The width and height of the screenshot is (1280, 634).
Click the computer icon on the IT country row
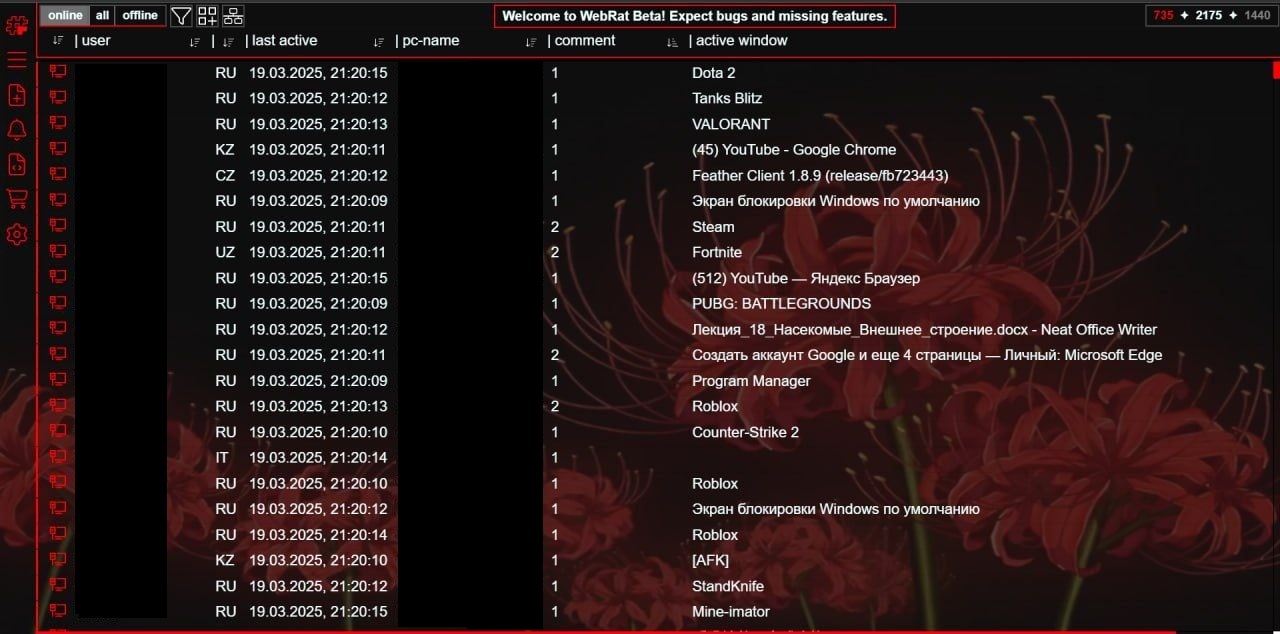tap(58, 457)
